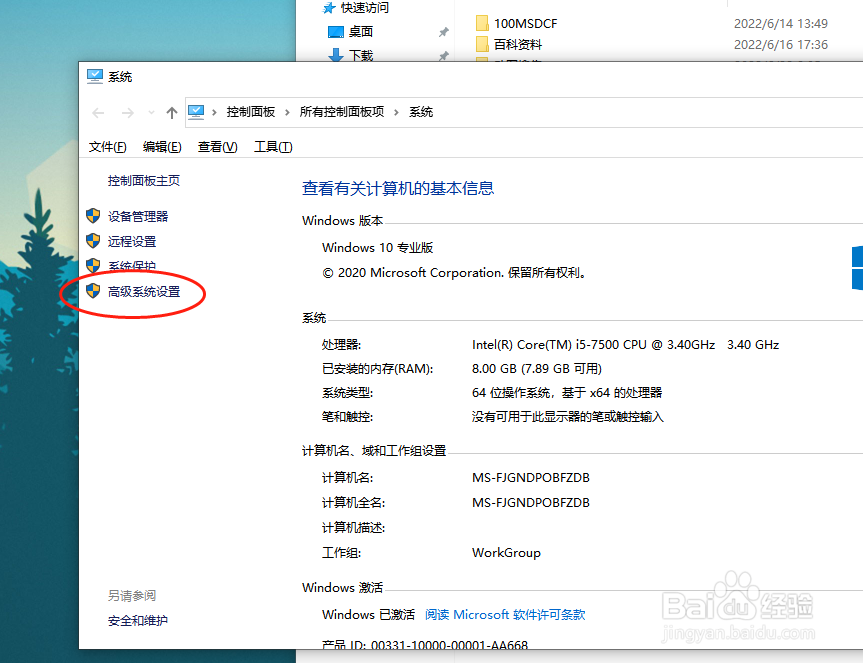863x663 pixels.
Task: Open the 查看(V) menu
Action: (217, 147)
